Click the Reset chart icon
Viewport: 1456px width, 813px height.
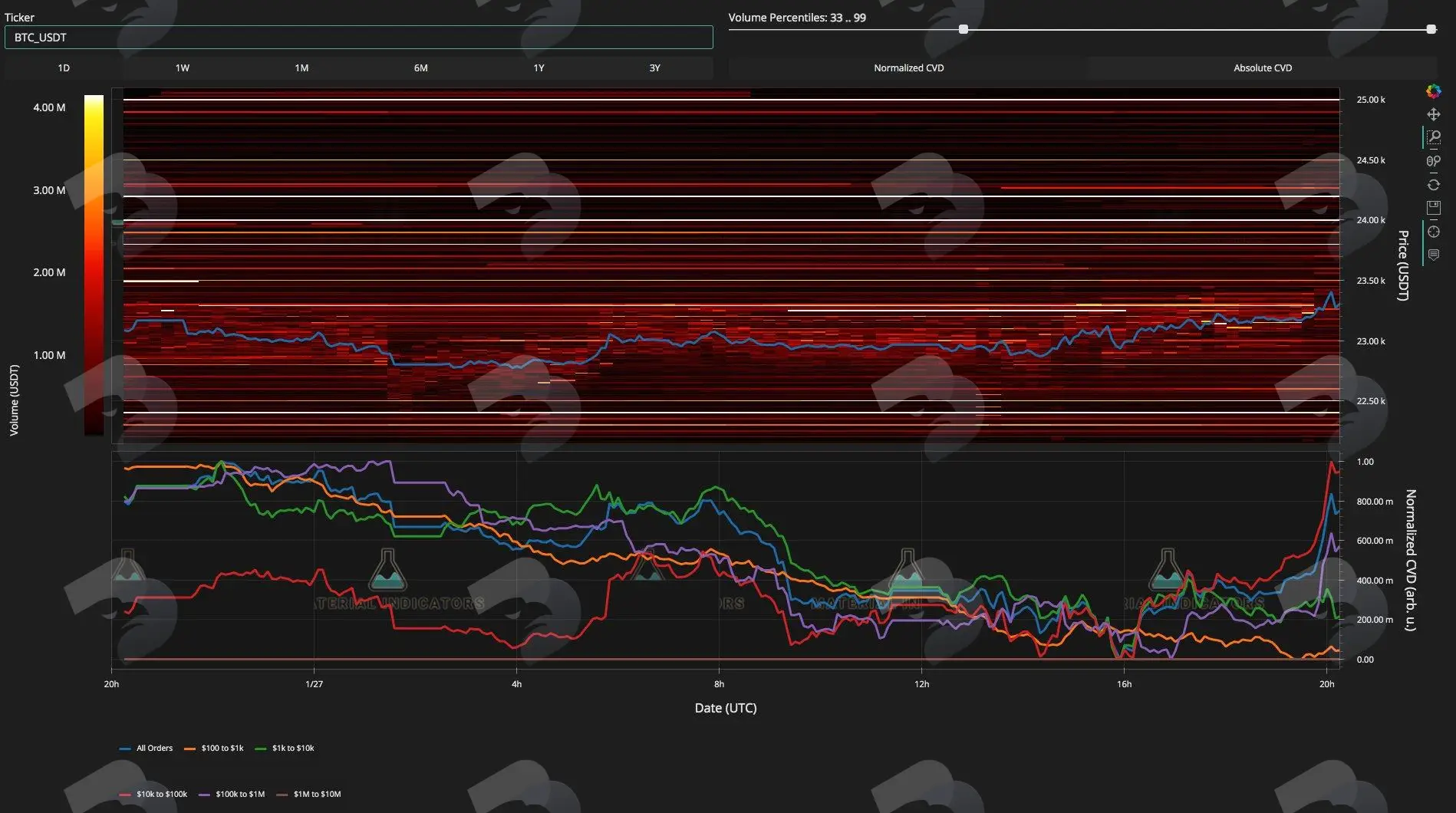[x=1433, y=185]
